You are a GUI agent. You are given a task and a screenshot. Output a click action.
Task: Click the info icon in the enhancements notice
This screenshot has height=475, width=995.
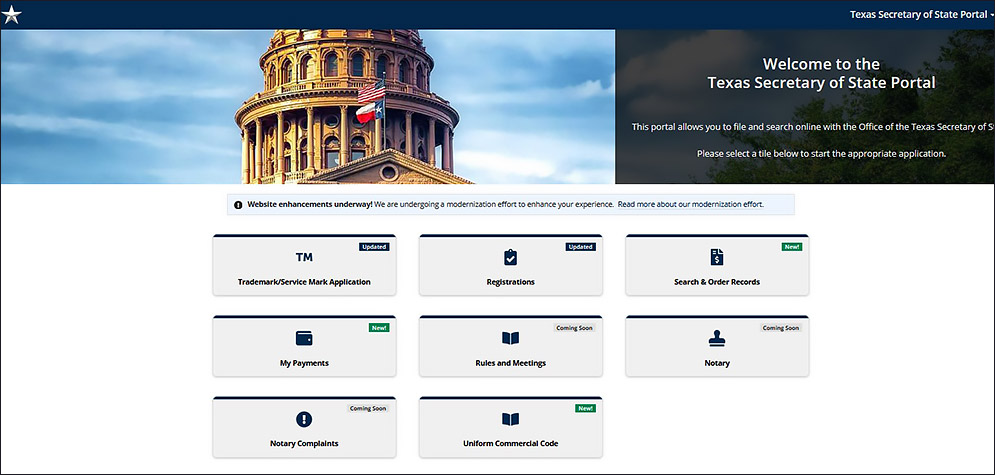(x=238, y=205)
